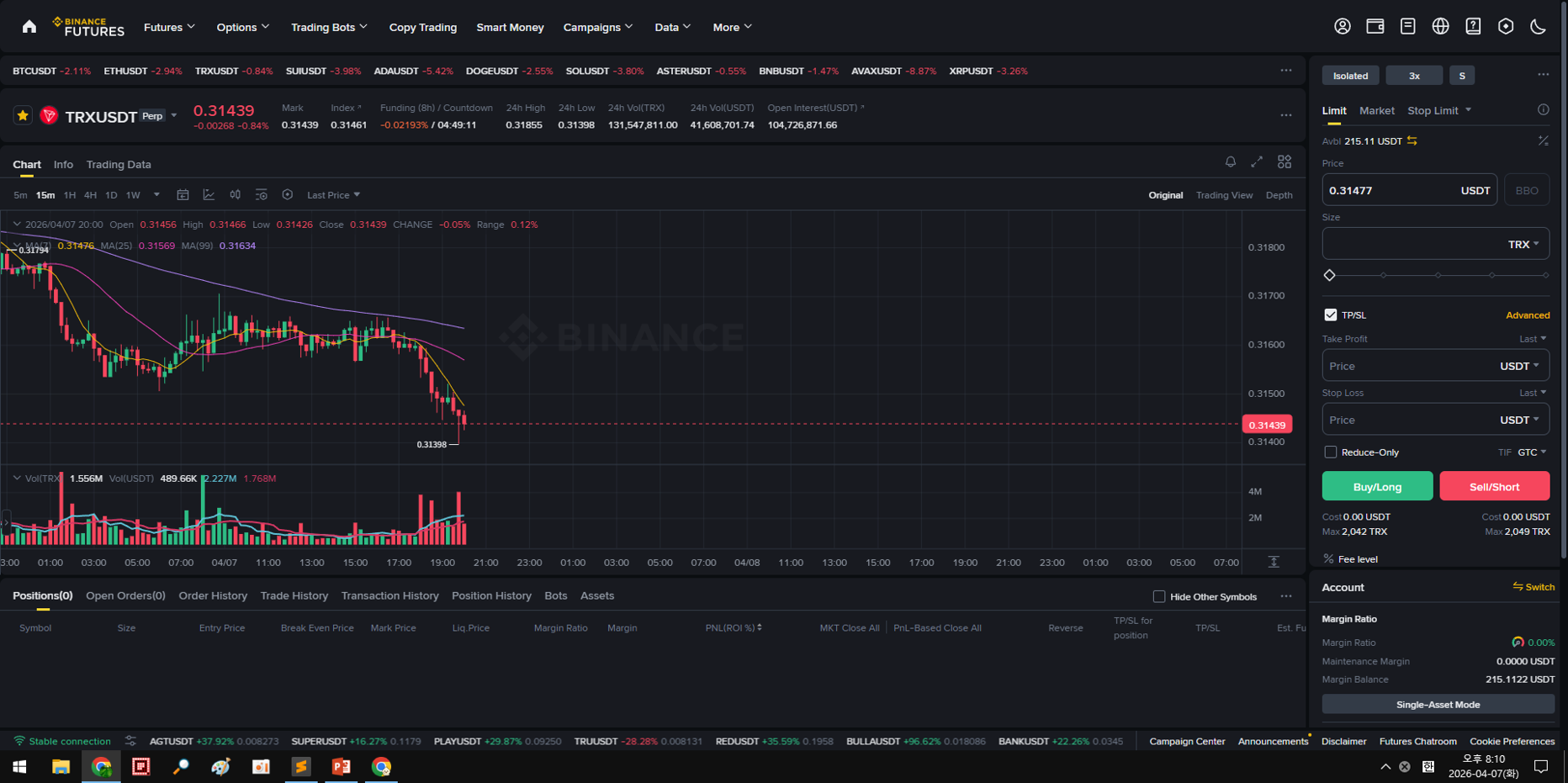Click the order size slider handle
The image size is (1568, 783).
[x=1329, y=275]
